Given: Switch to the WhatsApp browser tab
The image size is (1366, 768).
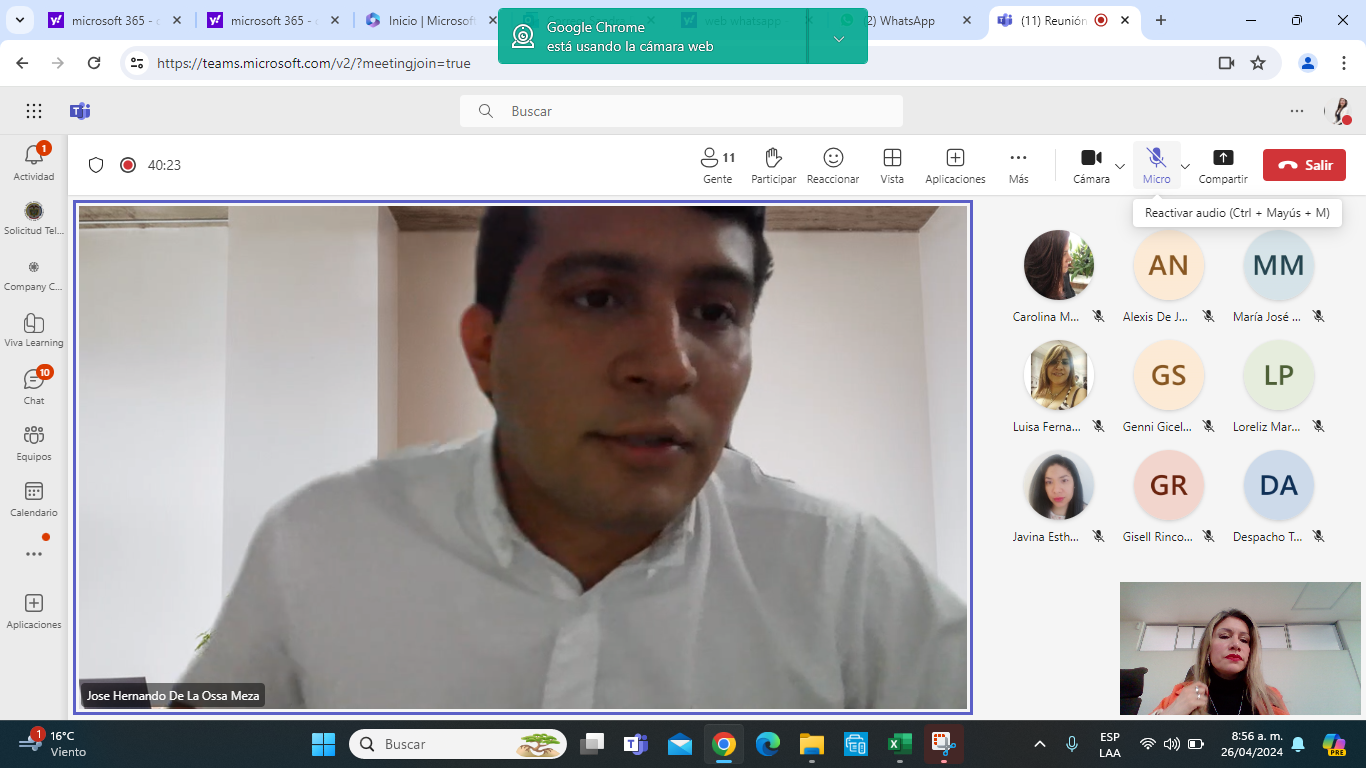Looking at the screenshot, I should pyautogui.click(x=906, y=20).
